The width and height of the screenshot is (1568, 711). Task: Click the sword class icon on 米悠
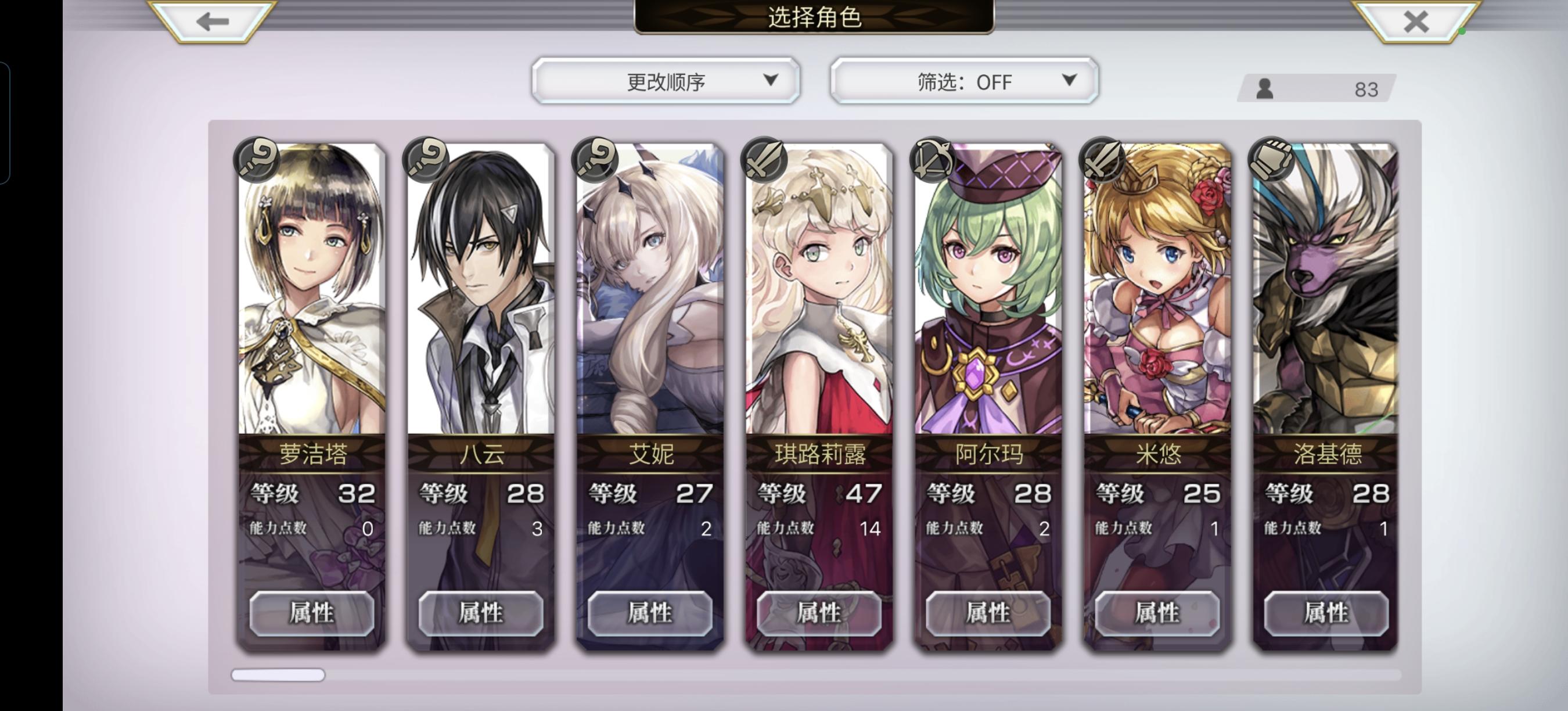(x=1102, y=160)
